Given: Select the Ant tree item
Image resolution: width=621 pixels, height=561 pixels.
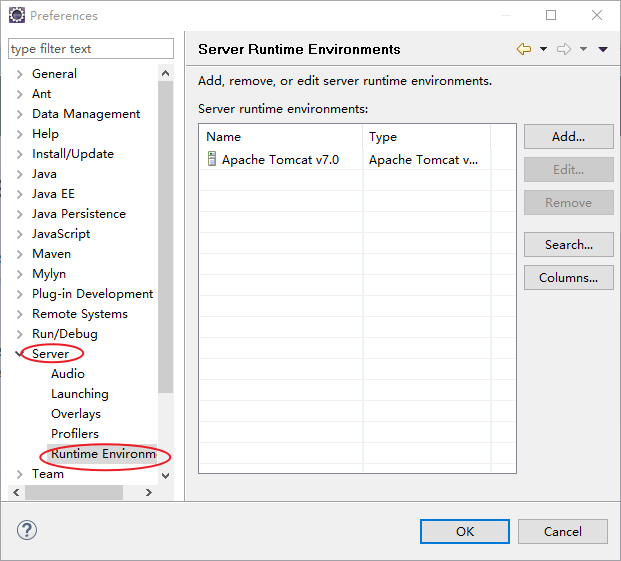Looking at the screenshot, I should pos(42,94).
